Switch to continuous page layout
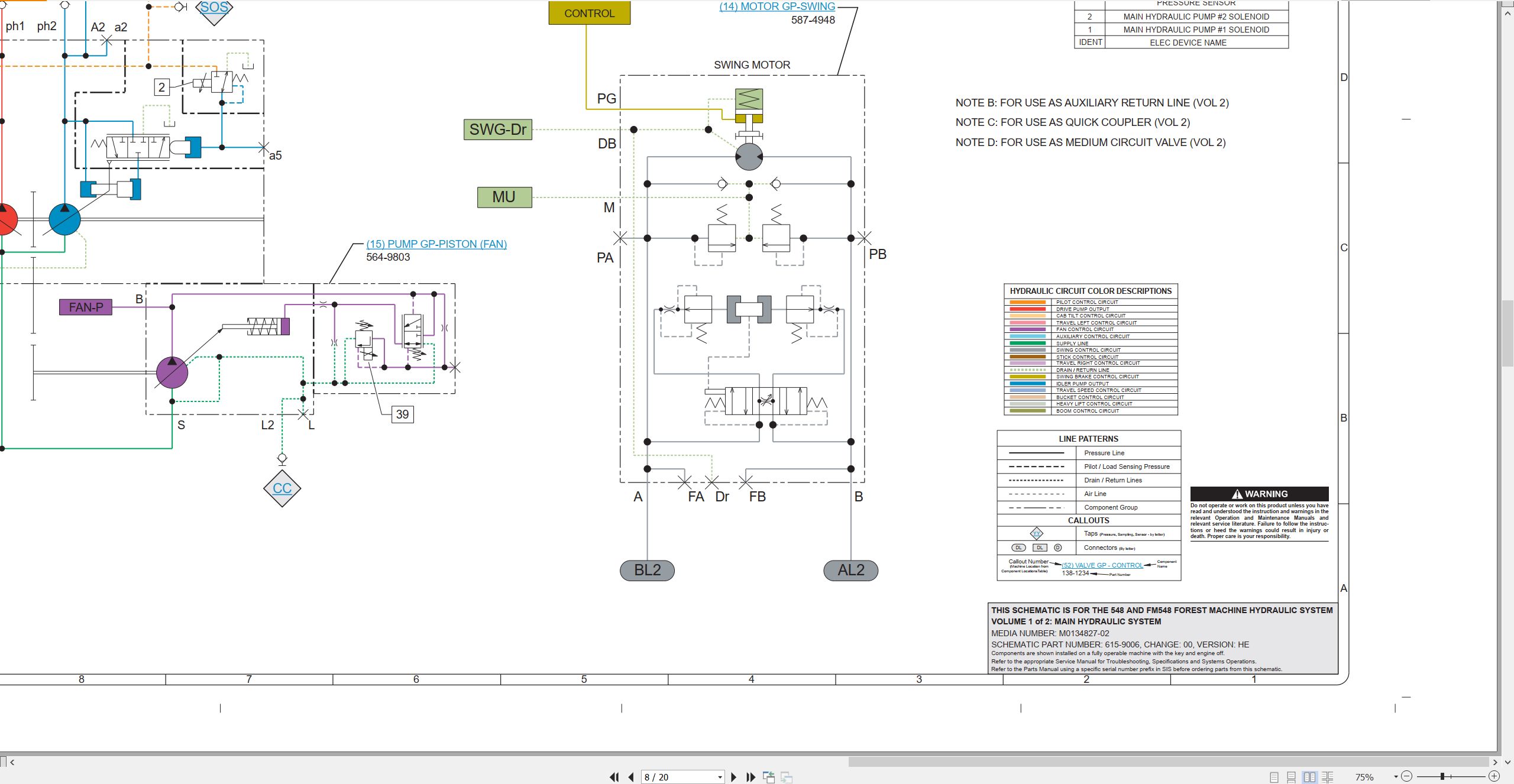 [1292, 777]
